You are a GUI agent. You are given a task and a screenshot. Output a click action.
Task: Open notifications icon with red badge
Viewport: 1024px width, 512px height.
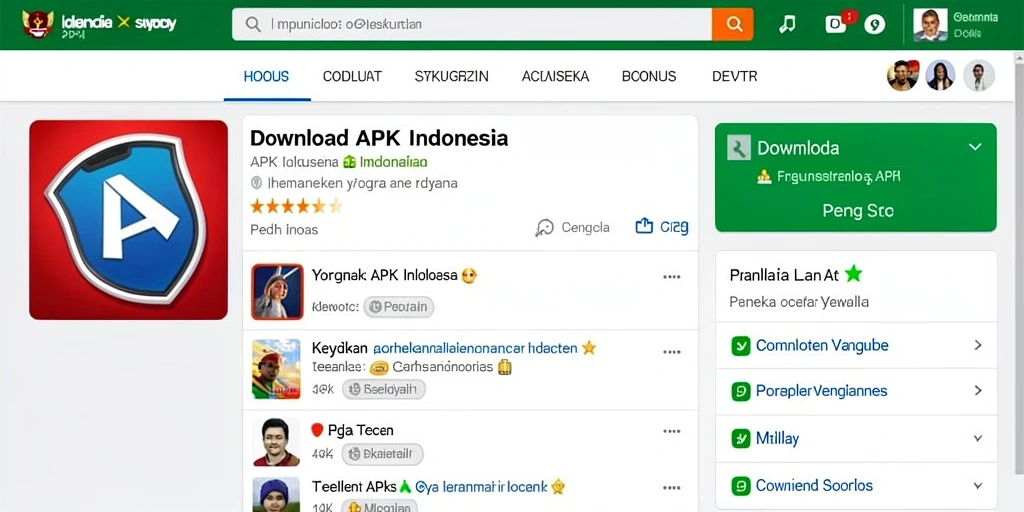tap(838, 24)
